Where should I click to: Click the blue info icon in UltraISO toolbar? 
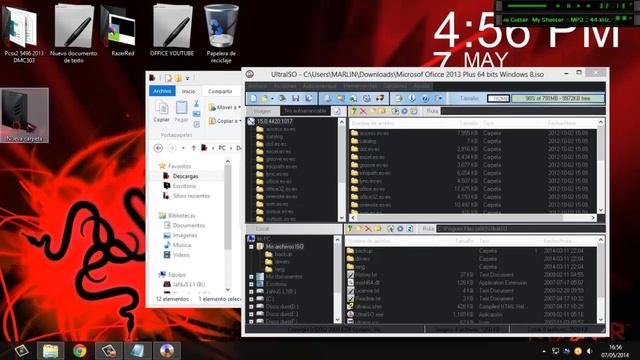(x=412, y=98)
